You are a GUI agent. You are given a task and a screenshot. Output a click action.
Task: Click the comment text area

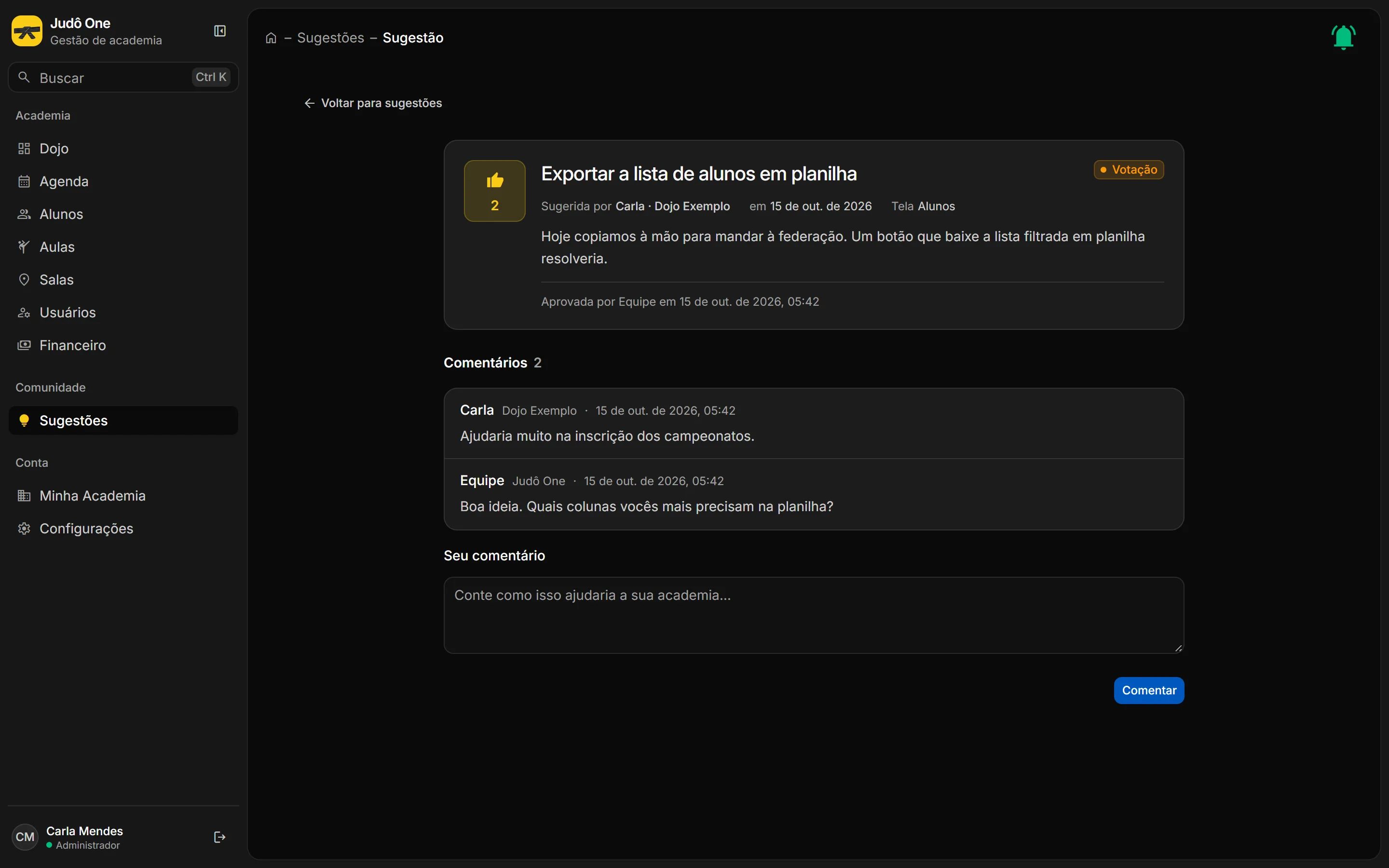[x=814, y=615]
